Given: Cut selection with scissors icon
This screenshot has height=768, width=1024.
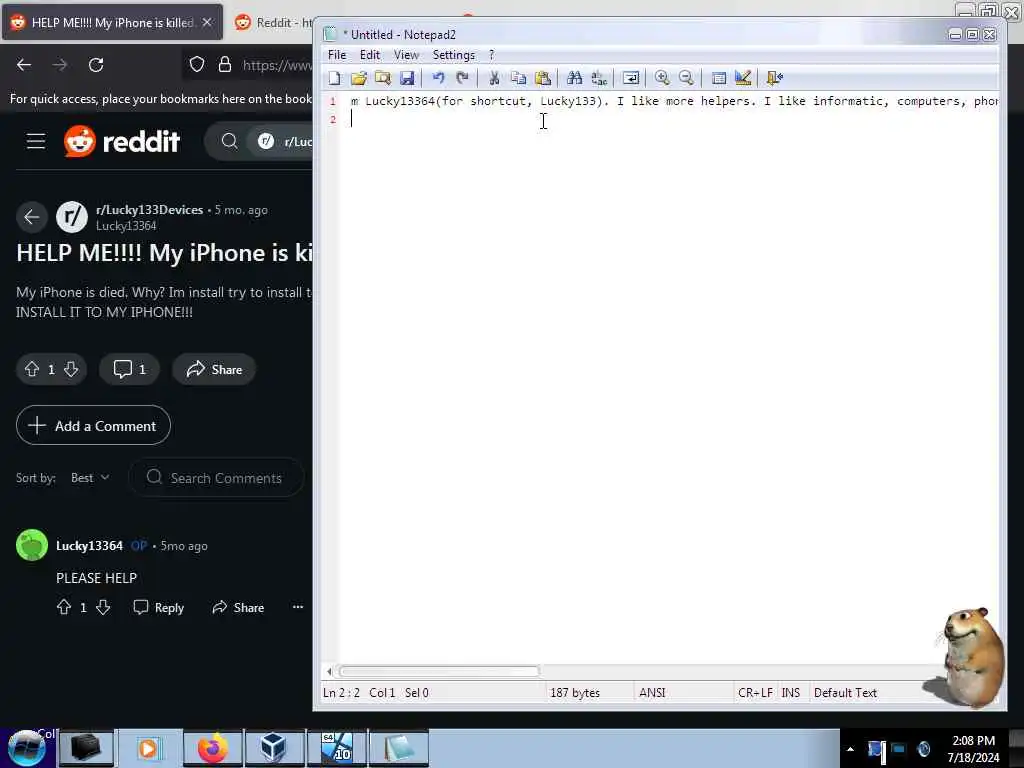Looking at the screenshot, I should [494, 78].
